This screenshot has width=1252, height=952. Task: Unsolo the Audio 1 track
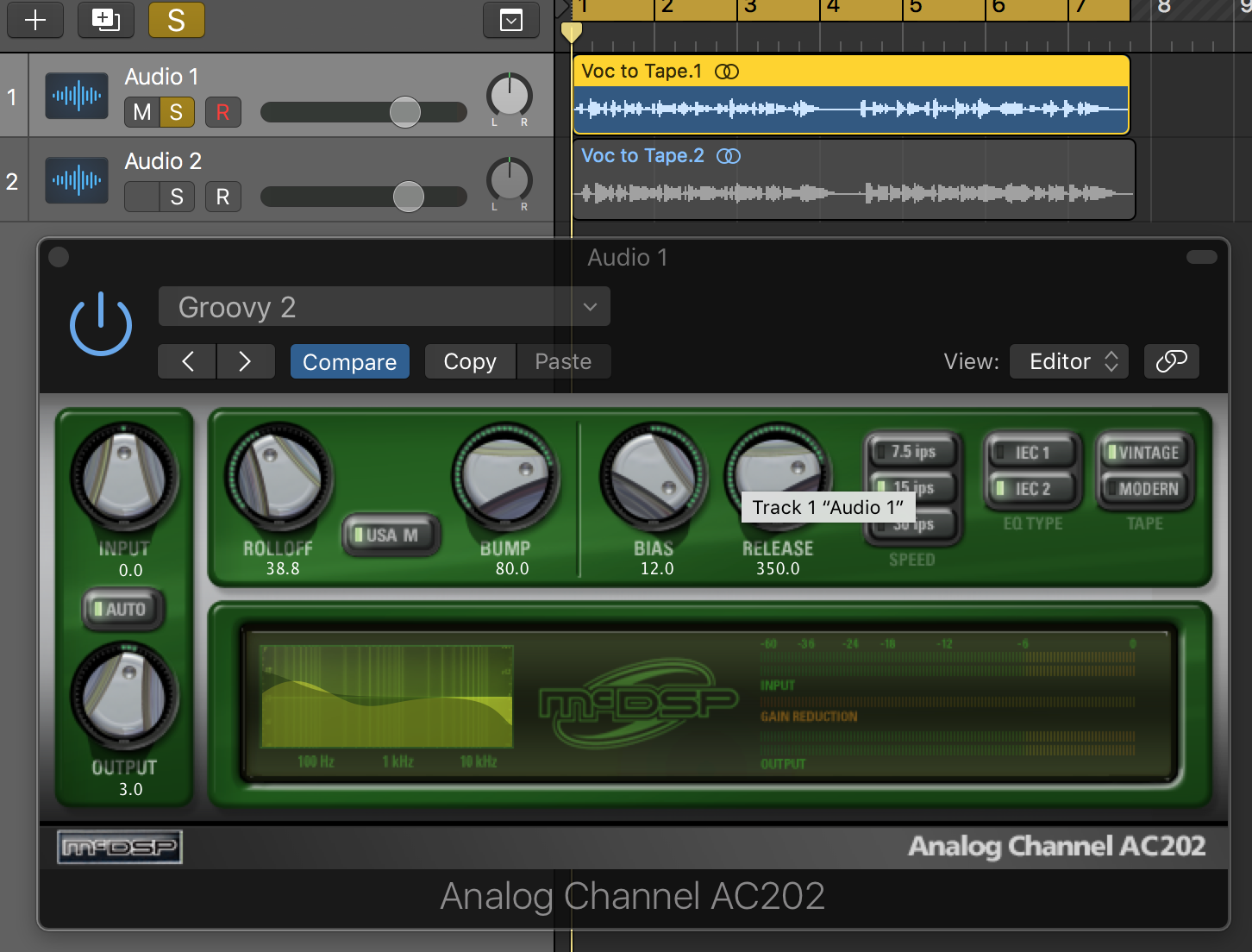pyautogui.click(x=177, y=112)
